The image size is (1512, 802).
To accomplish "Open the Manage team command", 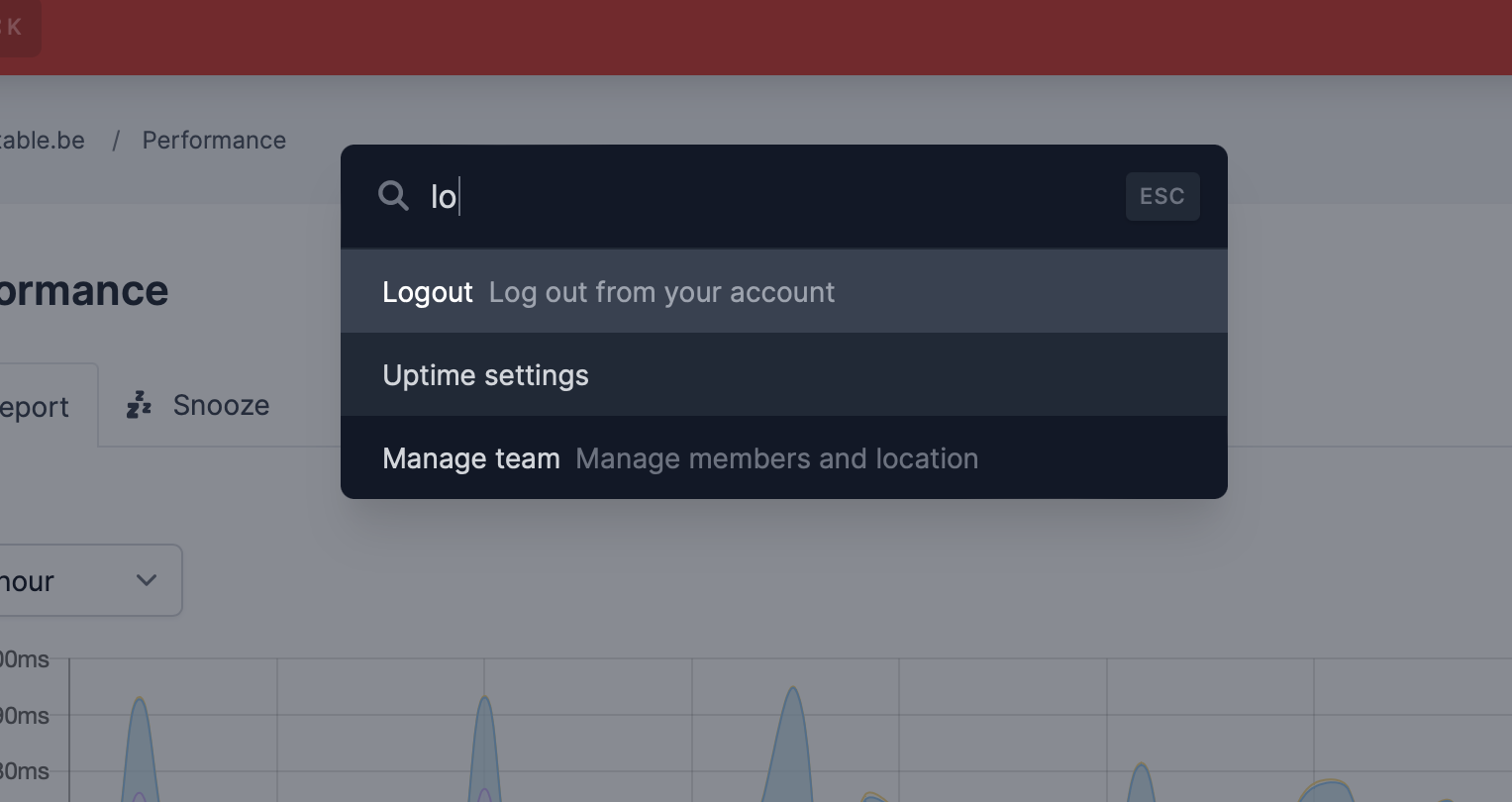I will 784,458.
